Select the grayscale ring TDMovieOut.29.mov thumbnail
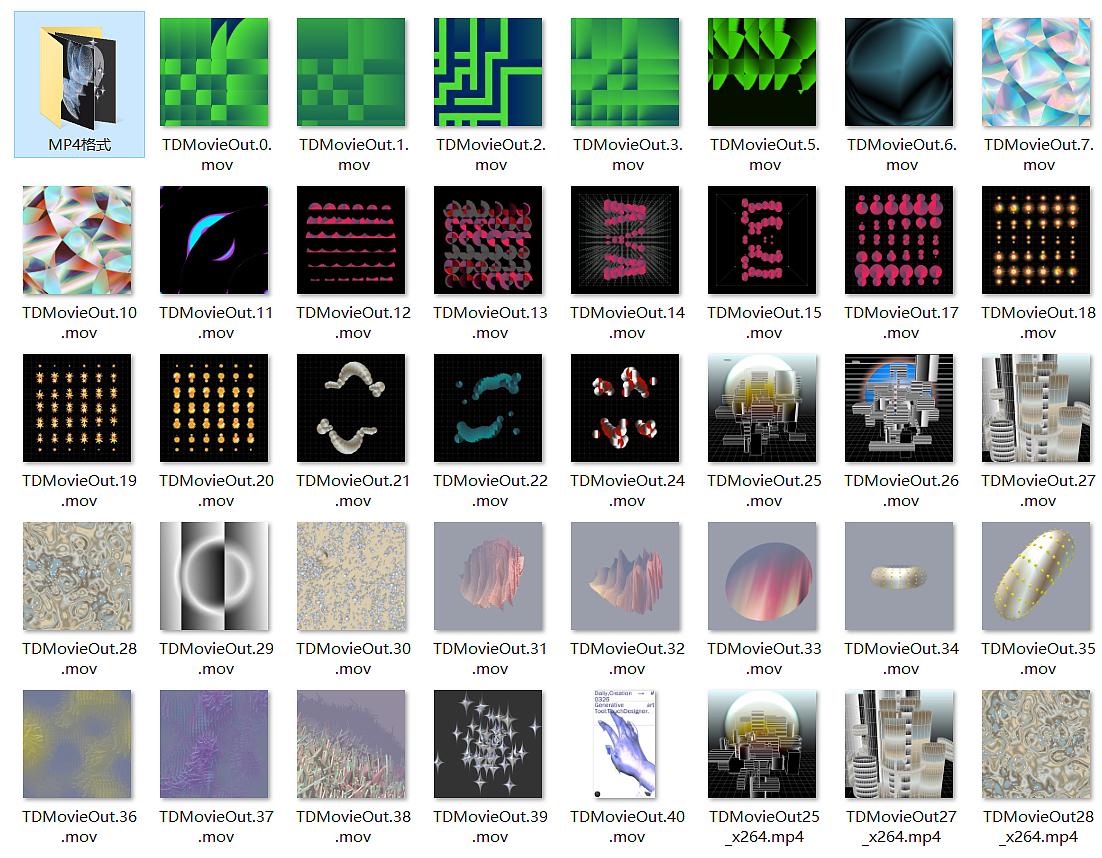 (x=214, y=576)
